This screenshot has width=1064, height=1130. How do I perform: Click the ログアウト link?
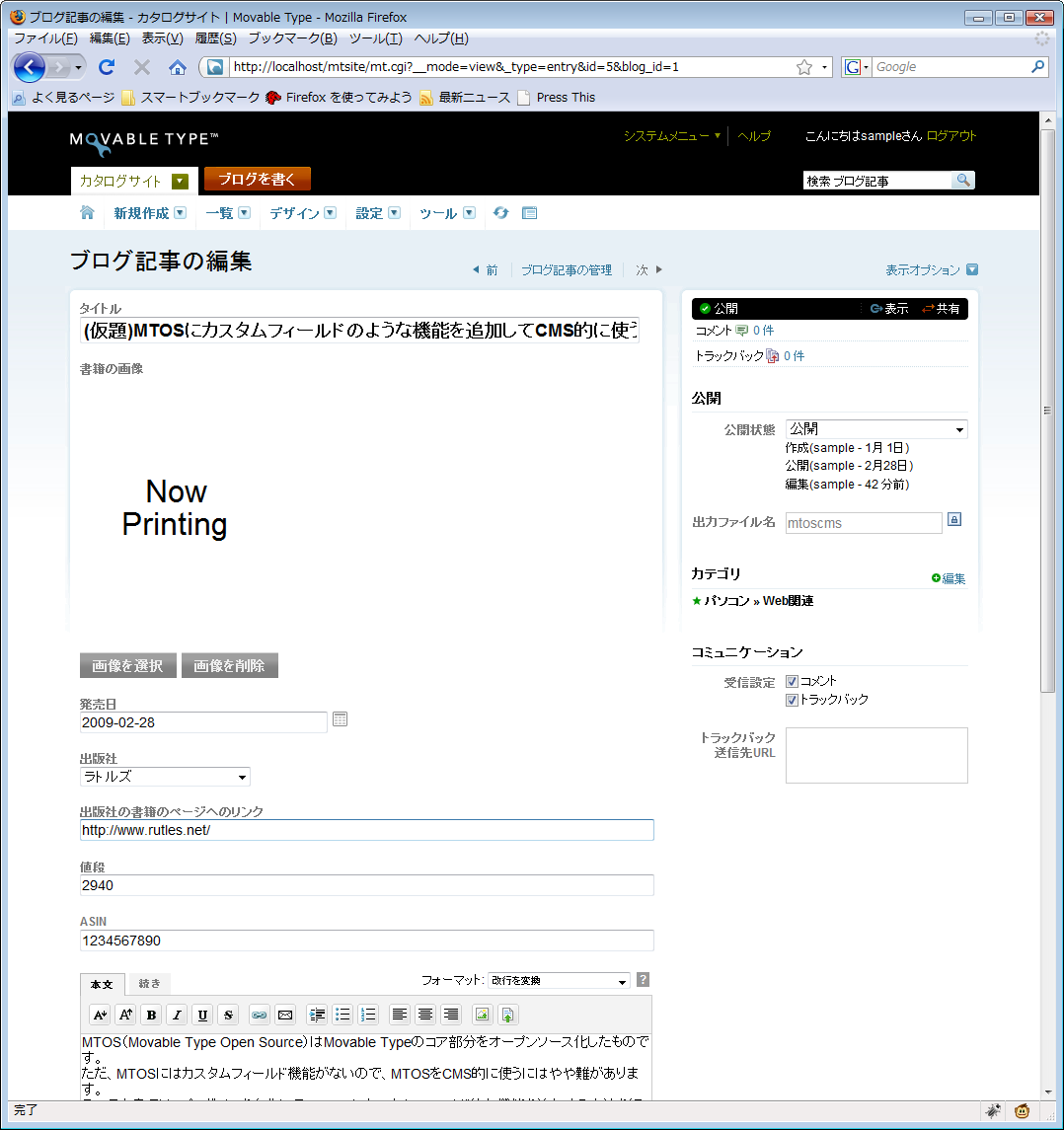click(x=951, y=136)
